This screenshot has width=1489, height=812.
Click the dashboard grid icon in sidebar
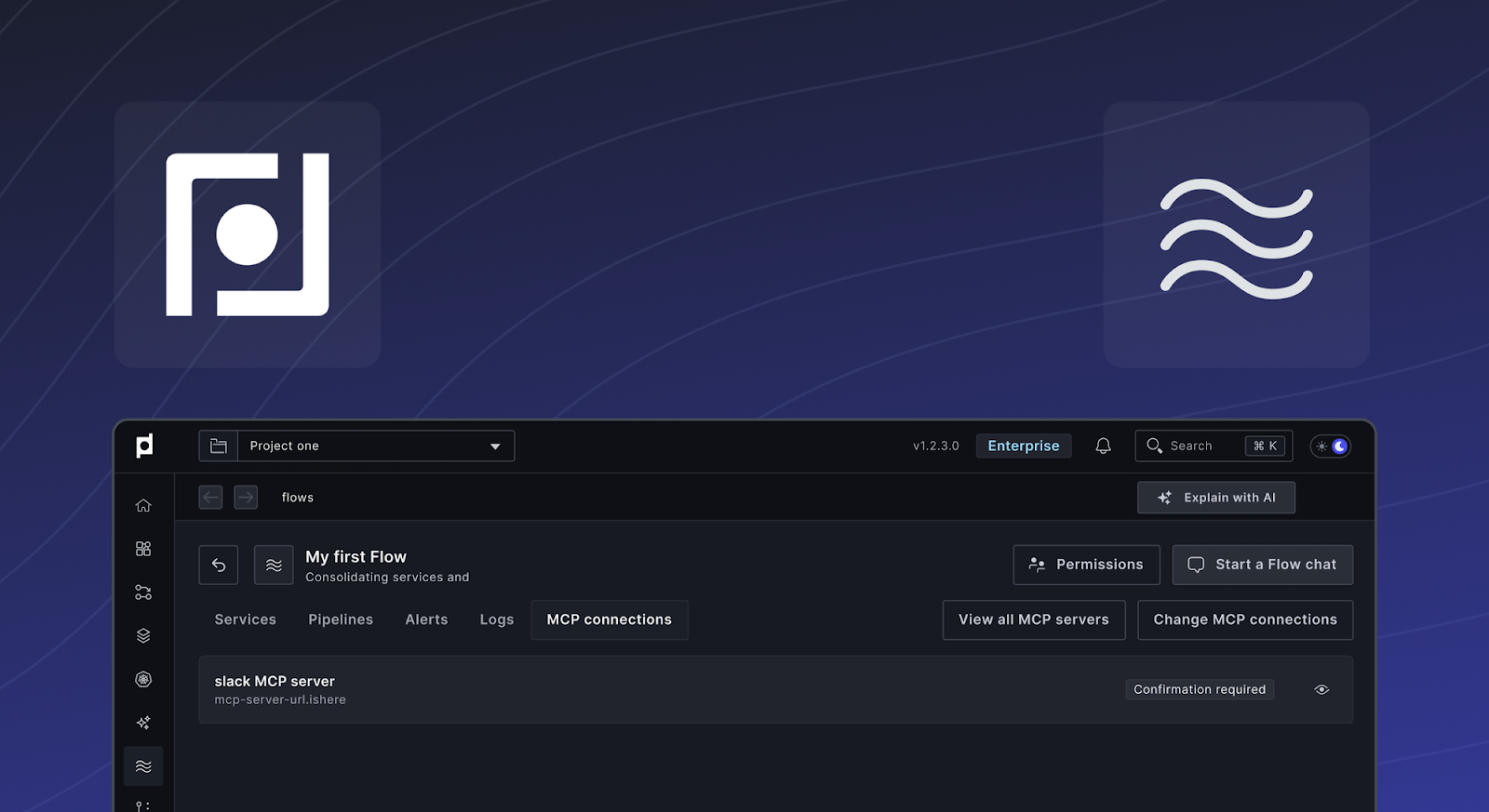143,549
